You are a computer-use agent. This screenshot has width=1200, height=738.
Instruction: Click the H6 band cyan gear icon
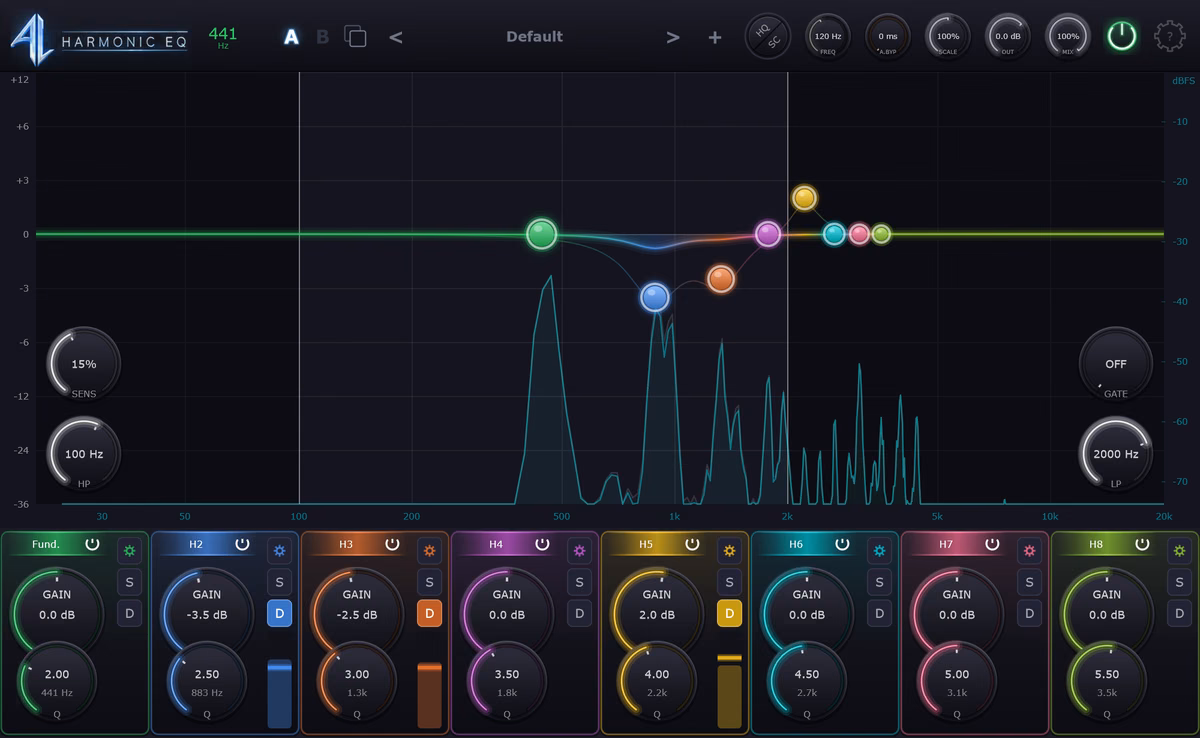coord(879,550)
